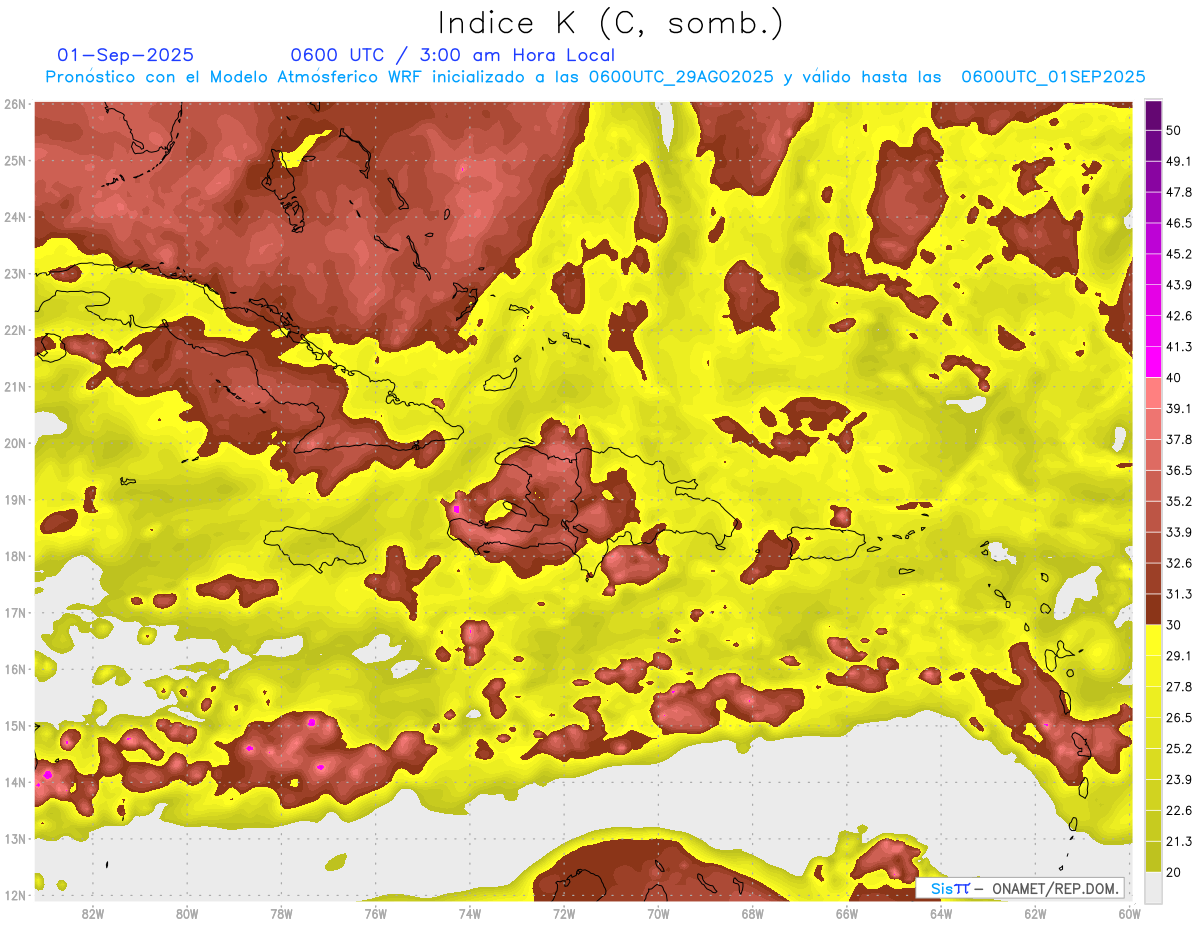
Task: Select the '78W' longitude label
Action: tap(281, 914)
